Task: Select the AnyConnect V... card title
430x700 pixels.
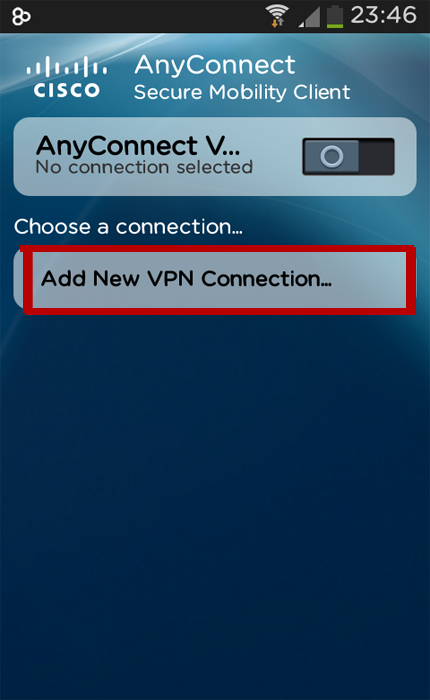Action: pos(138,146)
